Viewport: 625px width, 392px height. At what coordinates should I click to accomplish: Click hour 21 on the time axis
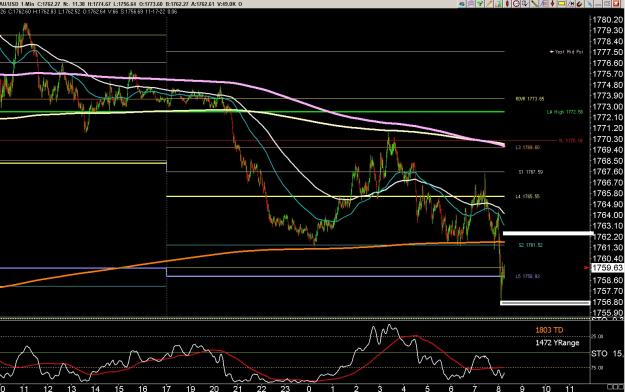pyautogui.click(x=238, y=388)
